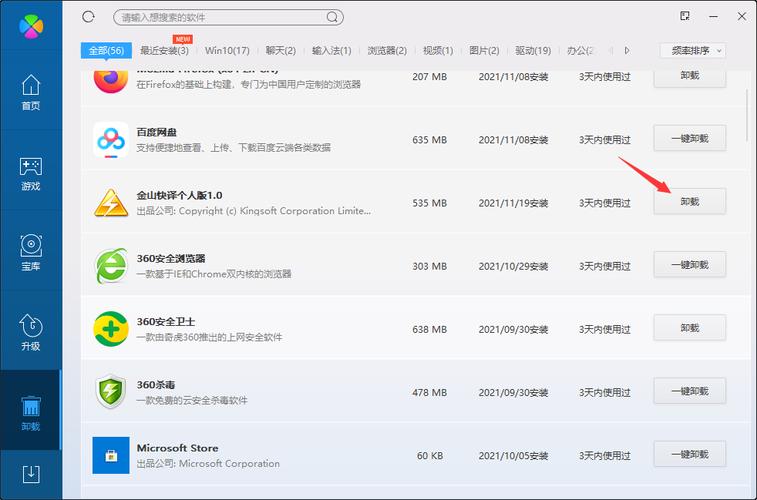Click the magnifier search icon
Image resolution: width=757 pixels, height=500 pixels.
pyautogui.click(x=332, y=17)
